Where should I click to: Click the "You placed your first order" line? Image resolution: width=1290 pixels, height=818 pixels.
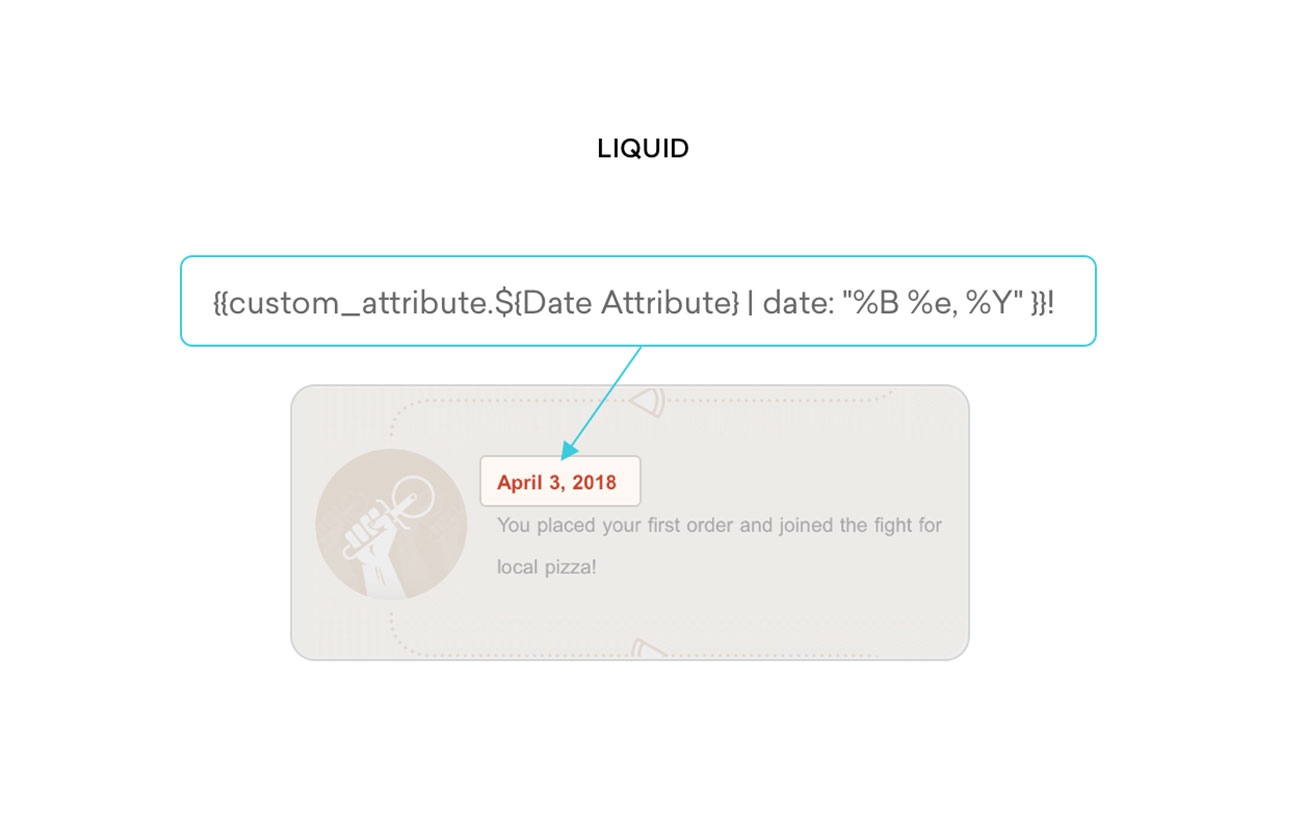(x=719, y=525)
